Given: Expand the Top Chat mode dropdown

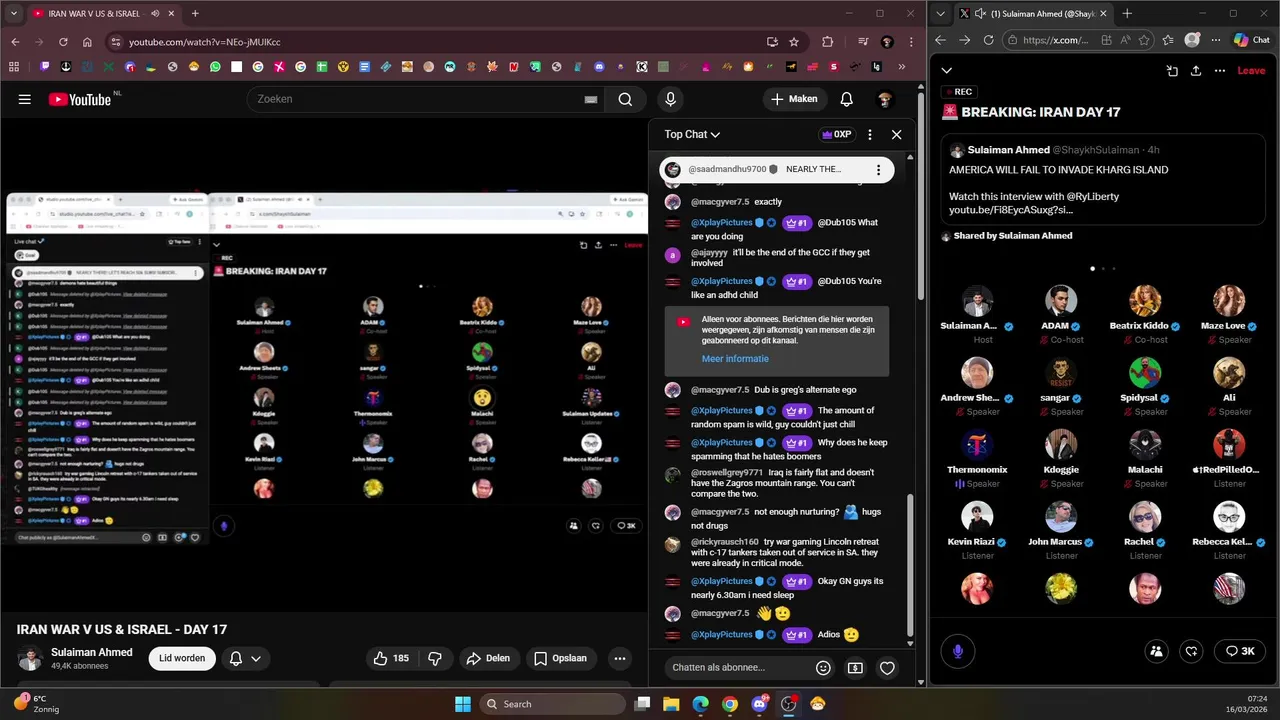Looking at the screenshot, I should pos(692,134).
